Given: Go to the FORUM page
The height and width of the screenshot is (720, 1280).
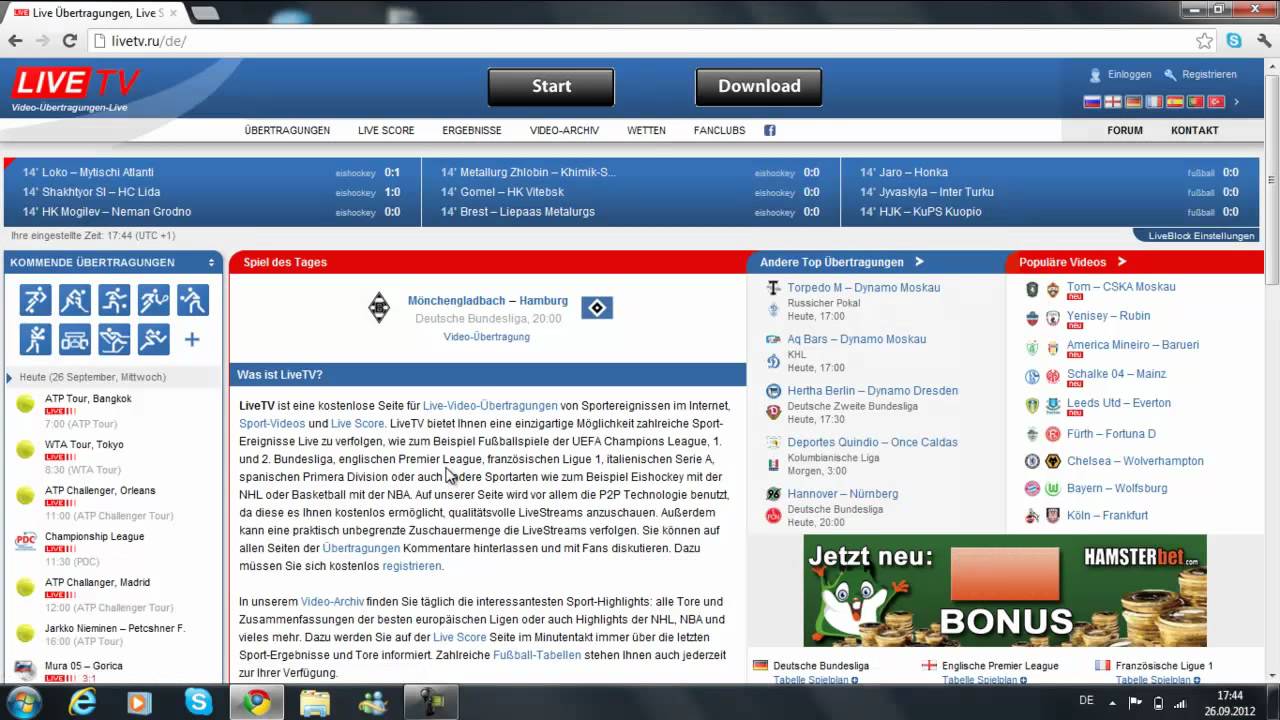Looking at the screenshot, I should pyautogui.click(x=1125, y=130).
